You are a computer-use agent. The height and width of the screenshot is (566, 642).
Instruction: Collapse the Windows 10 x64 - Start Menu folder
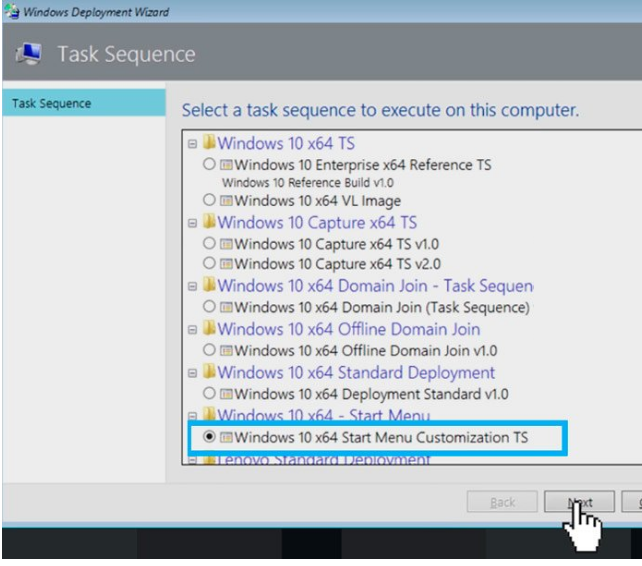[192, 417]
